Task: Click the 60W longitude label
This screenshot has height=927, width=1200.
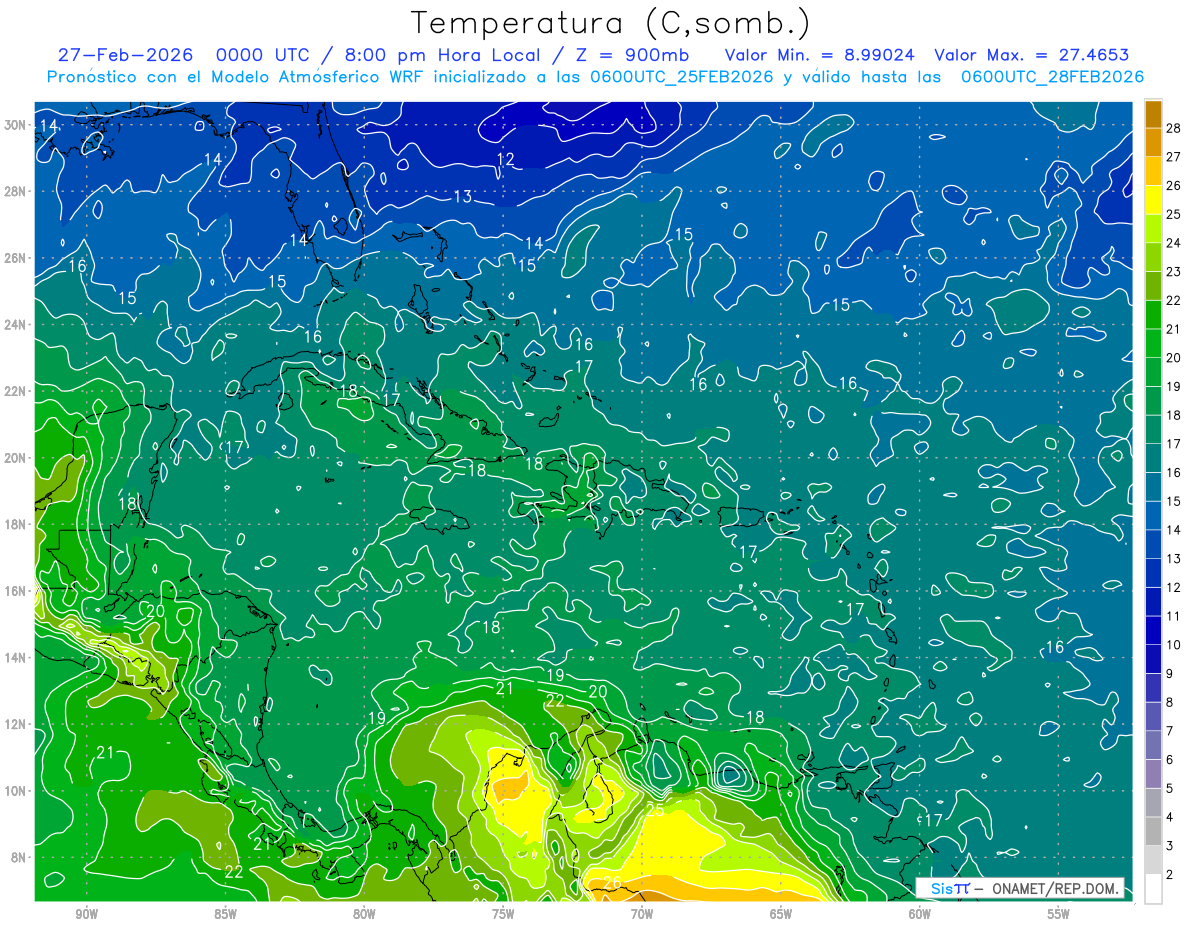Action: click(x=920, y=914)
